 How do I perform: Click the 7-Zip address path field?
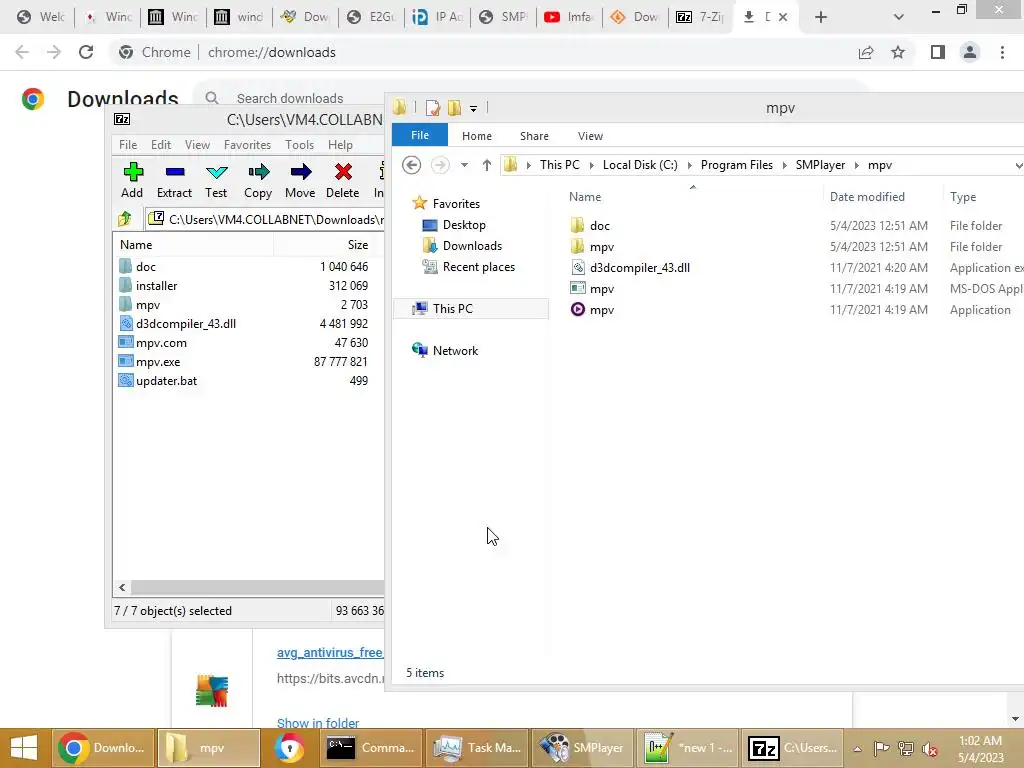265,219
